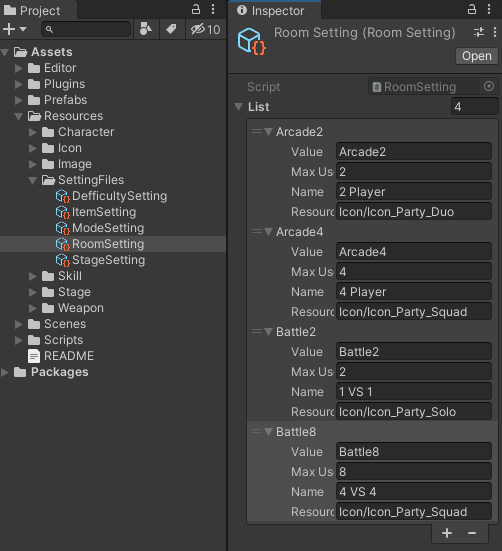
Task: Toggle the Inspector panel lock icon
Action: point(472,9)
